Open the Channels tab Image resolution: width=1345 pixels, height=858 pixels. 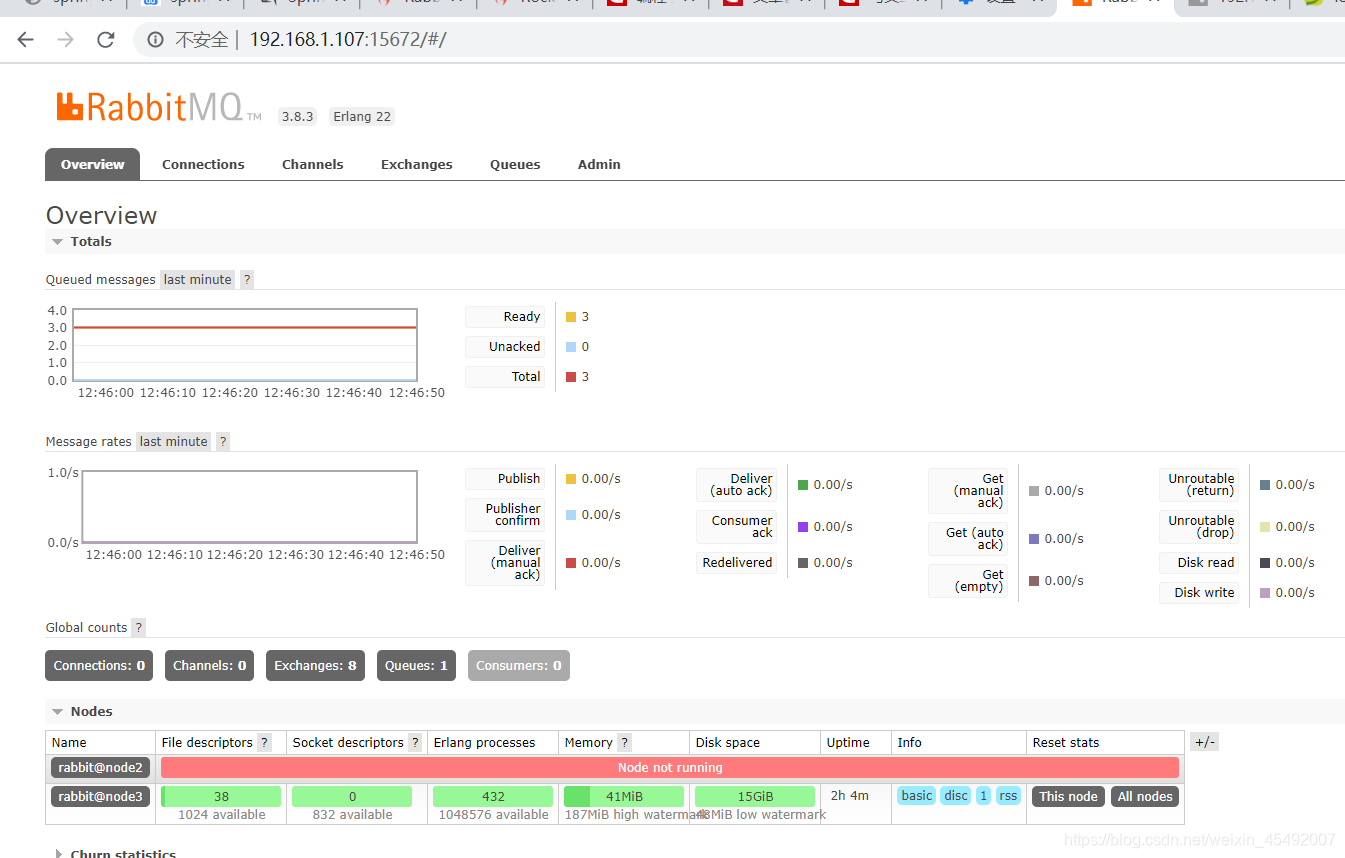point(313,165)
